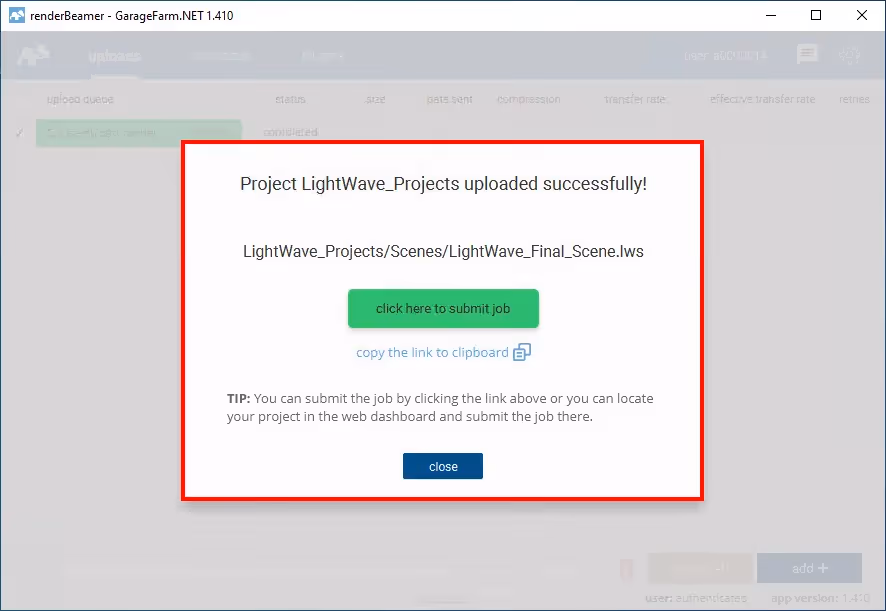
Task: Click the 'add +' button at bottom right
Action: click(809, 568)
